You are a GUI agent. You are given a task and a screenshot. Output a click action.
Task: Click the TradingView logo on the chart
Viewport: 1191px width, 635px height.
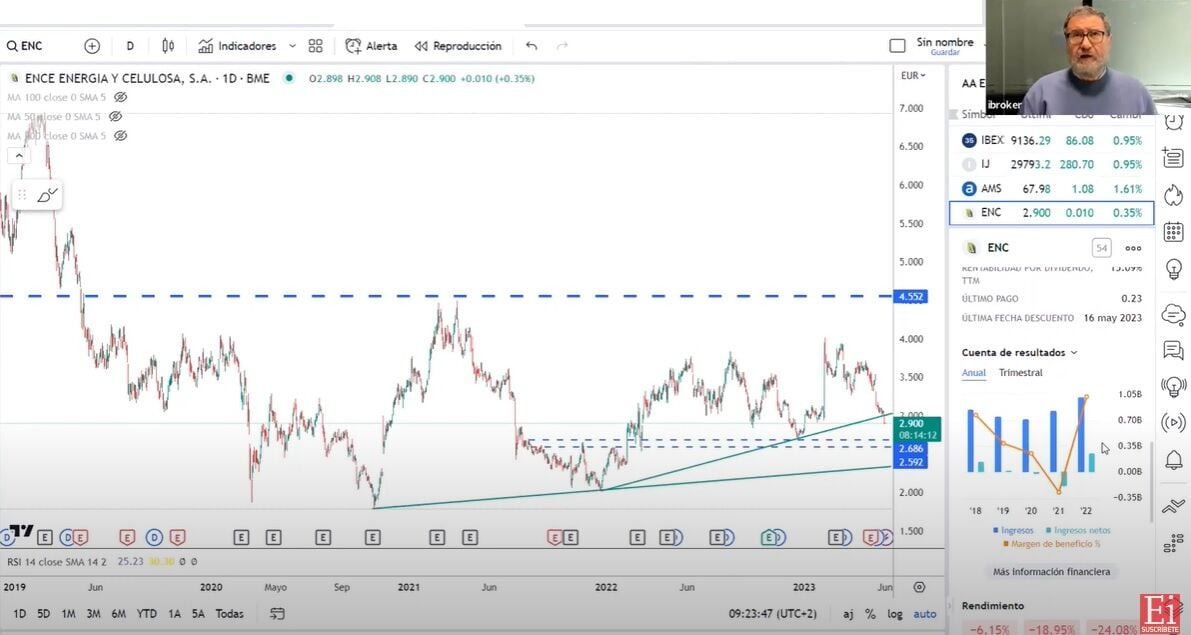[21, 531]
